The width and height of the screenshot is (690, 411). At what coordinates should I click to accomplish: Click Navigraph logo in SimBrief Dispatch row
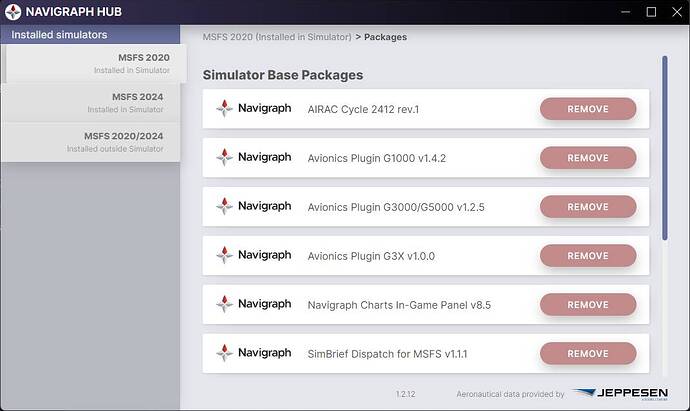[254, 352]
